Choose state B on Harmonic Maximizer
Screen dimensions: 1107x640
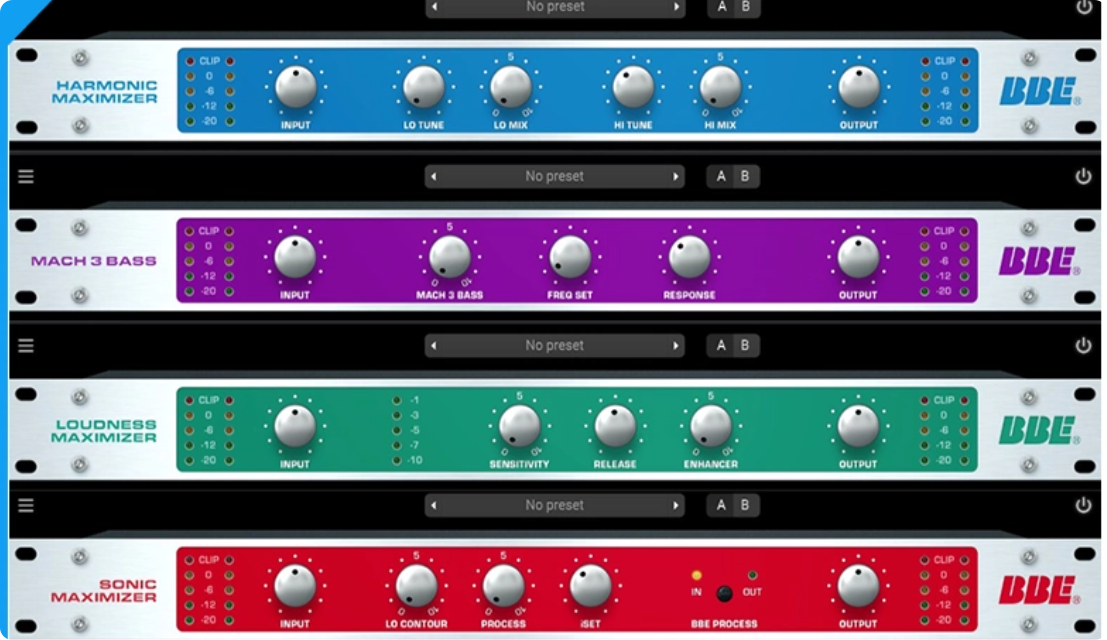point(746,7)
